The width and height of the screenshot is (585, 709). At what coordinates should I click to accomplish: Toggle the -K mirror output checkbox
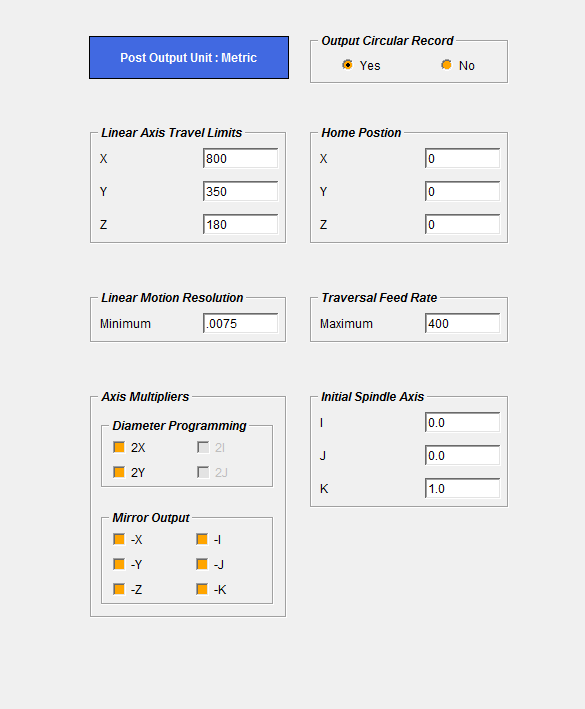(202, 589)
